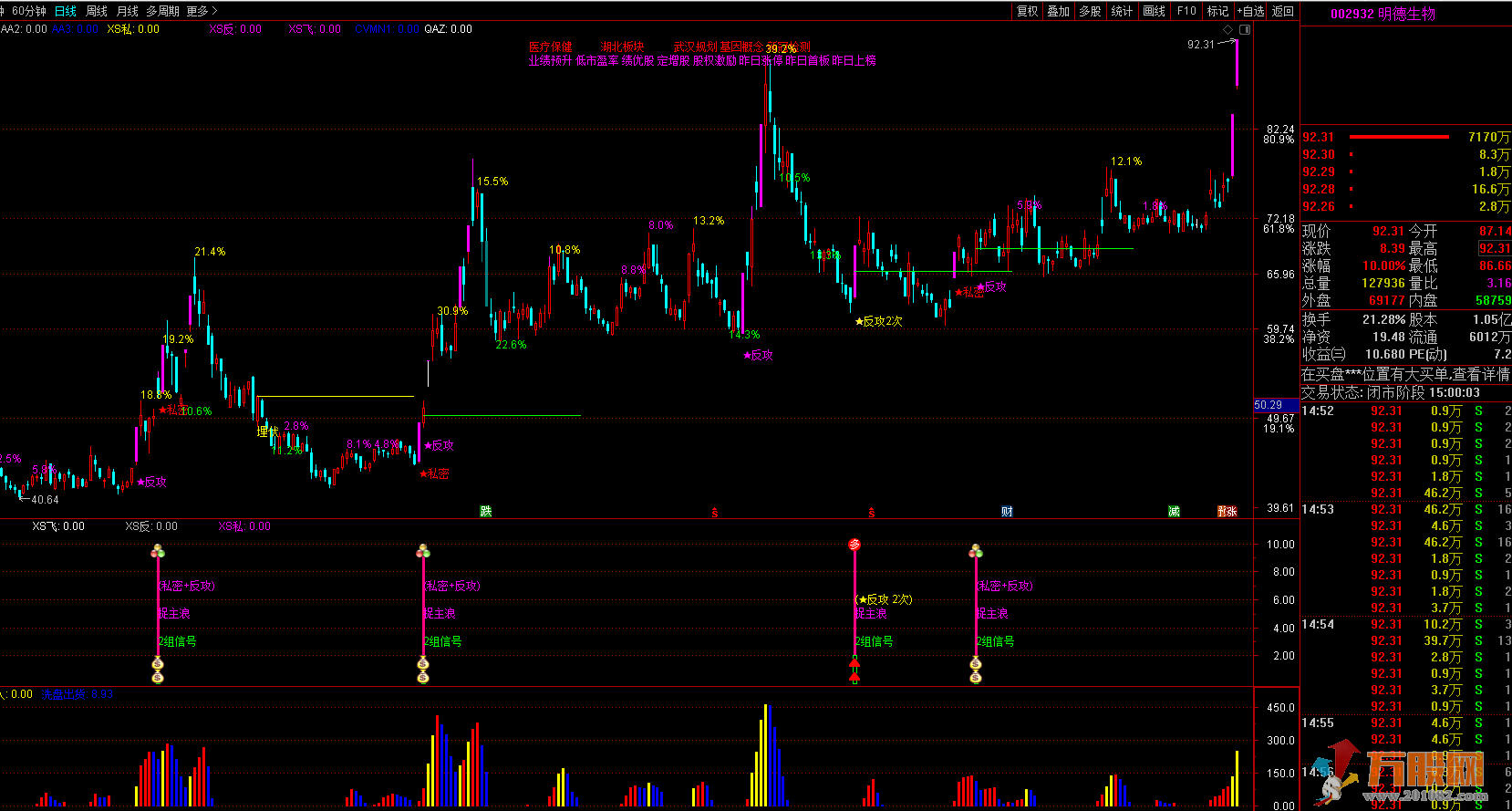Viewport: 1512px width, 811px height.
Task: Click the 交易状态 闭市阶段 status line
Action: [1390, 393]
